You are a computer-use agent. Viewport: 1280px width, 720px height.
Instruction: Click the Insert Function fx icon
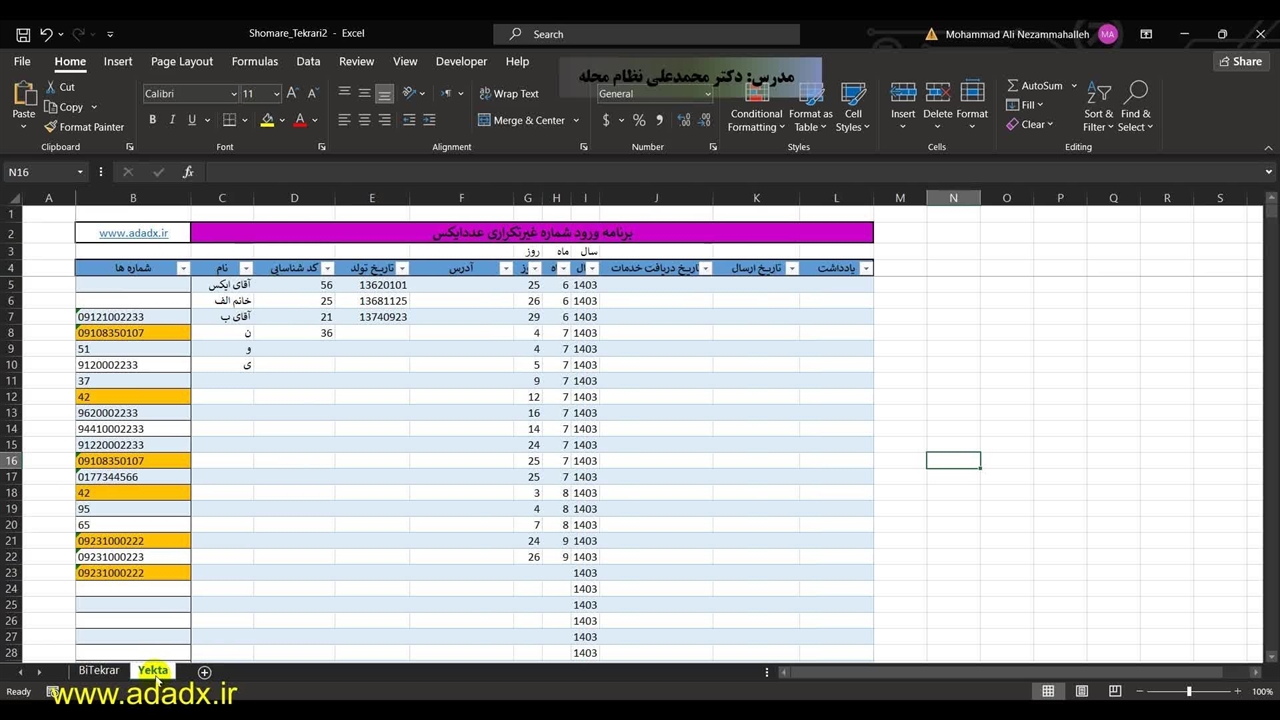click(x=188, y=172)
